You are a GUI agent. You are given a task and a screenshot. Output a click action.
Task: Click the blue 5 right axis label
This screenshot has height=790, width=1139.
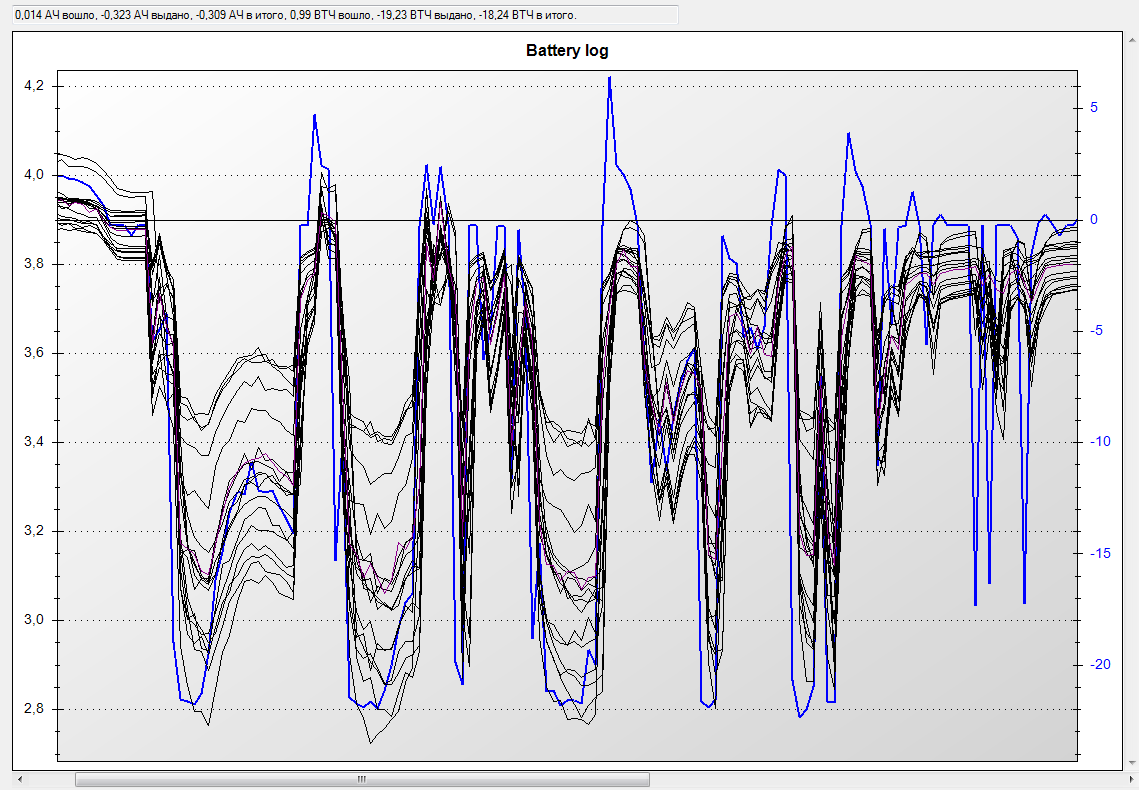[1094, 108]
